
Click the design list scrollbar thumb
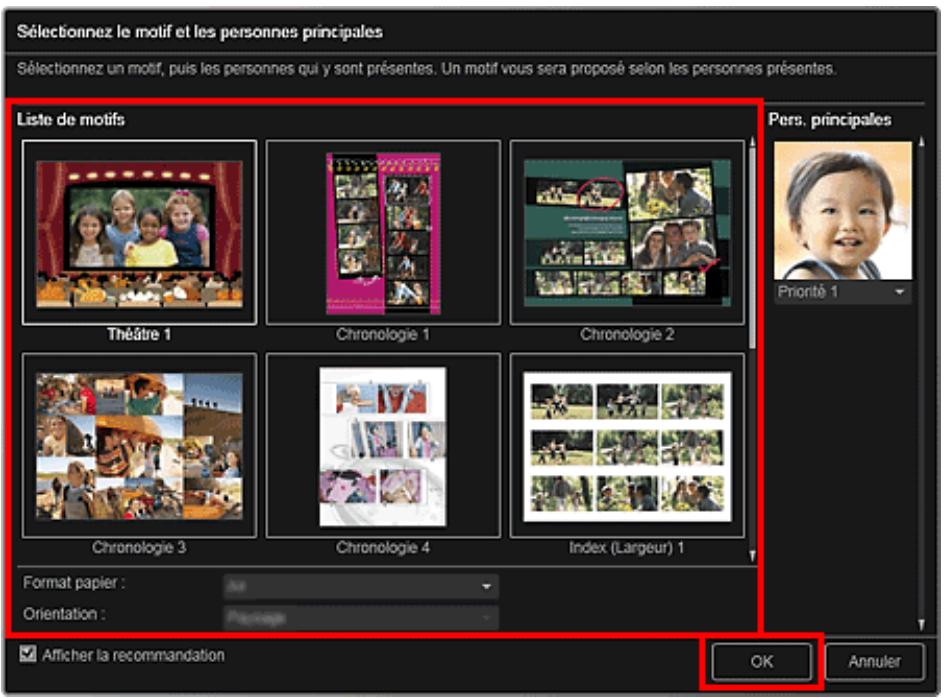[752, 240]
